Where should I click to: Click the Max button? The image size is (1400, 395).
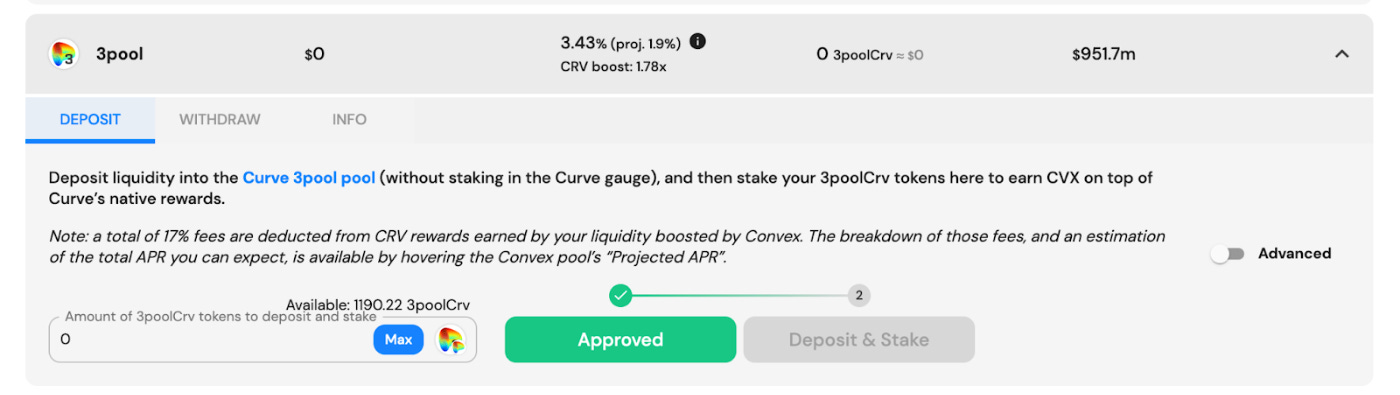tap(399, 340)
